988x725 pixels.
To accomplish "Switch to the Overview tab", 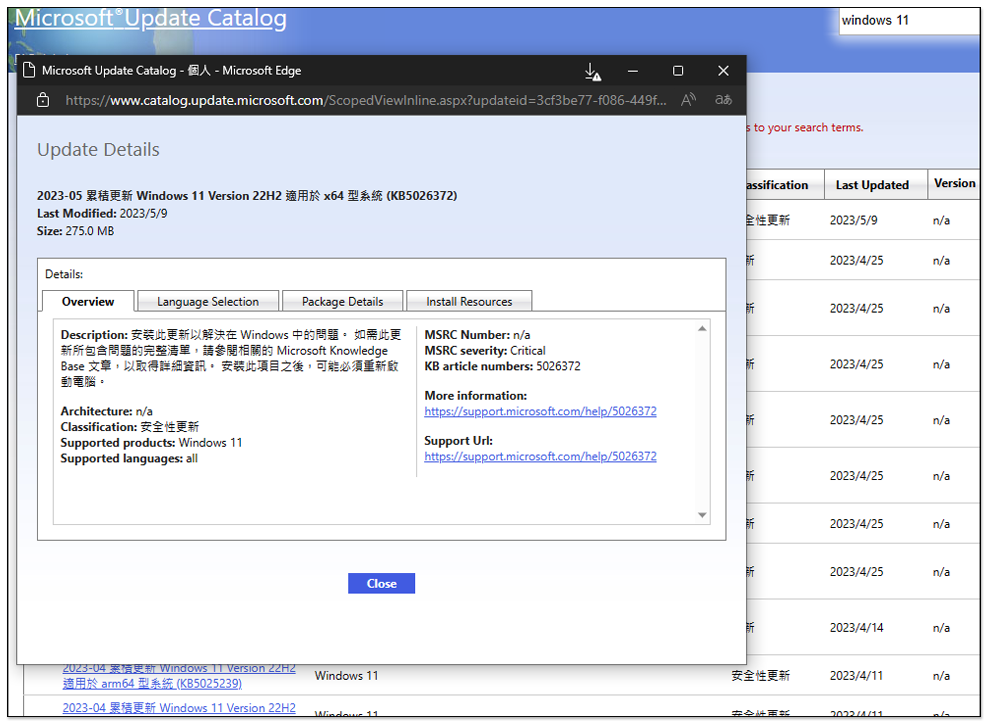I will [x=88, y=301].
